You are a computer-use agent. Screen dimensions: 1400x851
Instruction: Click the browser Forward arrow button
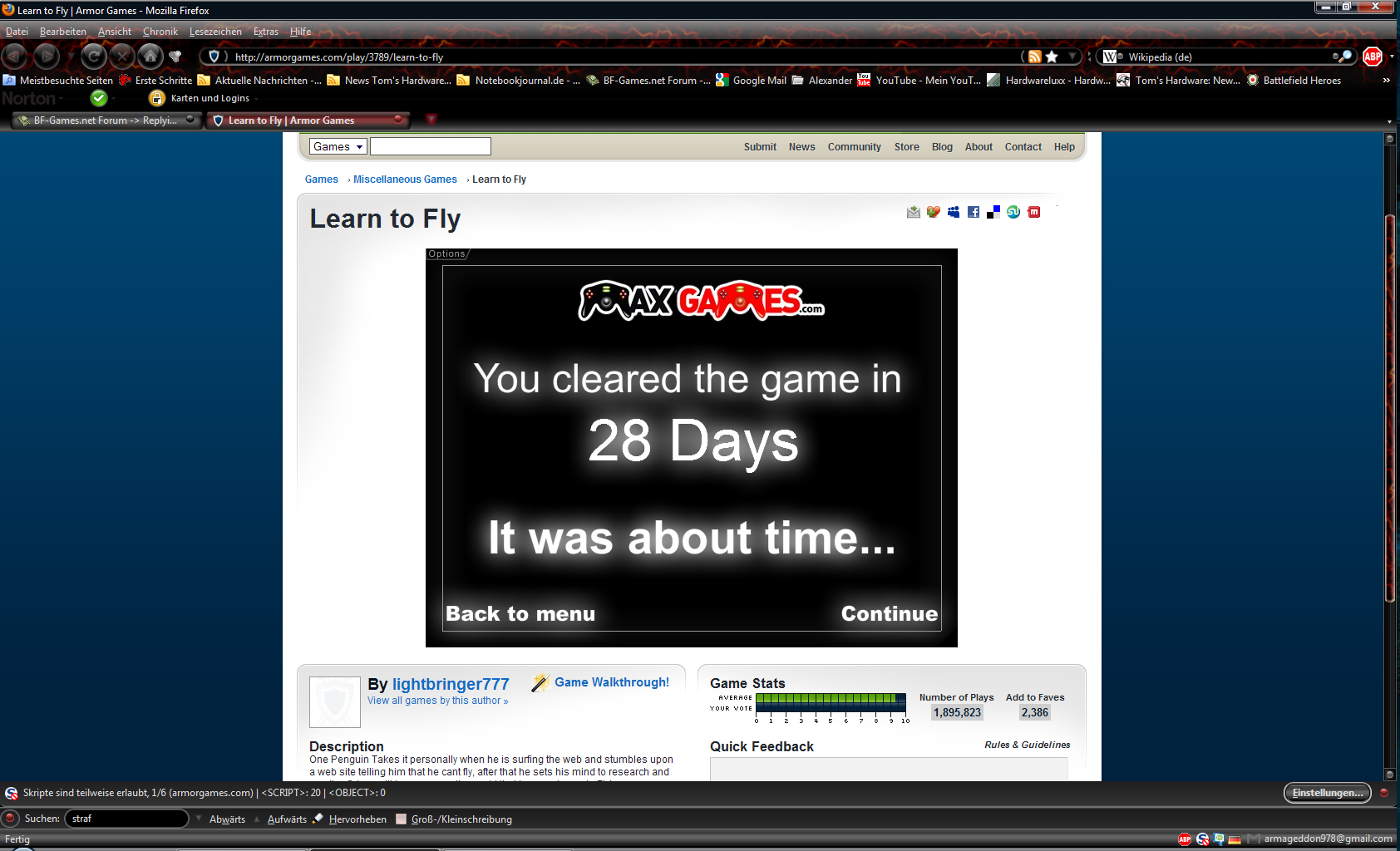[x=47, y=57]
